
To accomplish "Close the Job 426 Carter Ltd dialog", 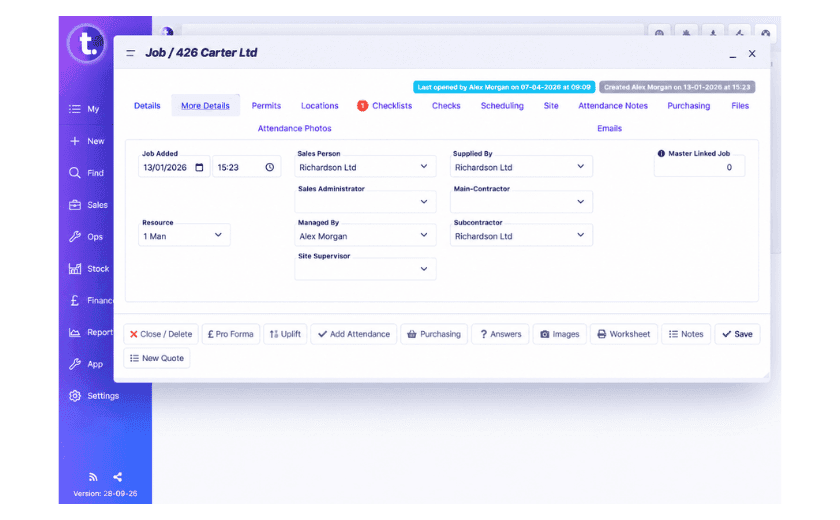I will coord(752,54).
